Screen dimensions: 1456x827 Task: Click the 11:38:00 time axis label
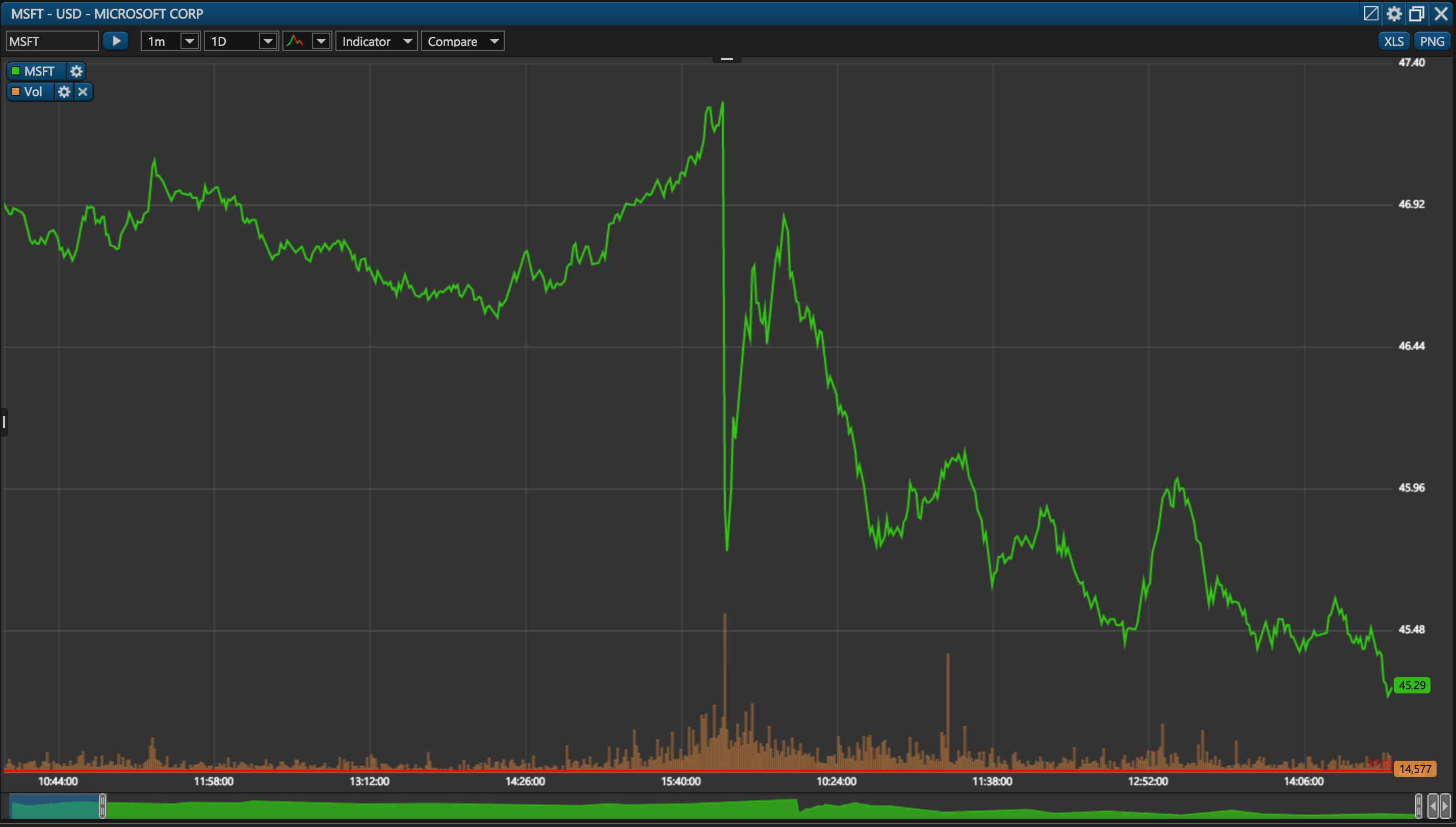pos(992,782)
